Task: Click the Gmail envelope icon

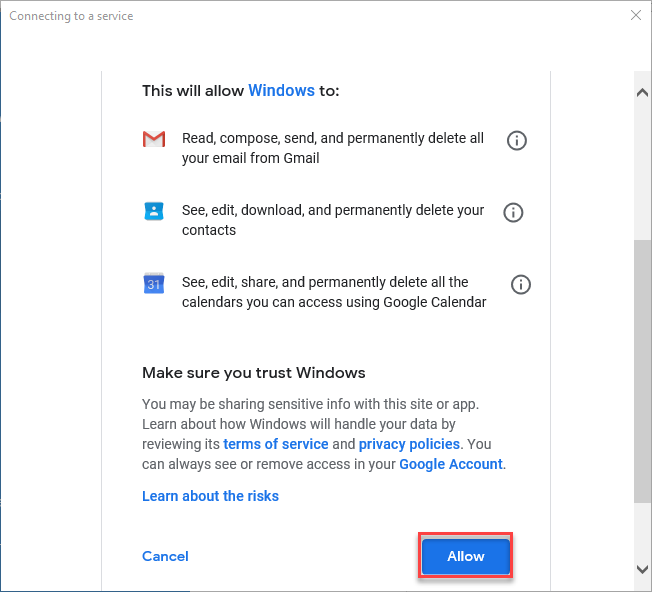Action: point(154,139)
